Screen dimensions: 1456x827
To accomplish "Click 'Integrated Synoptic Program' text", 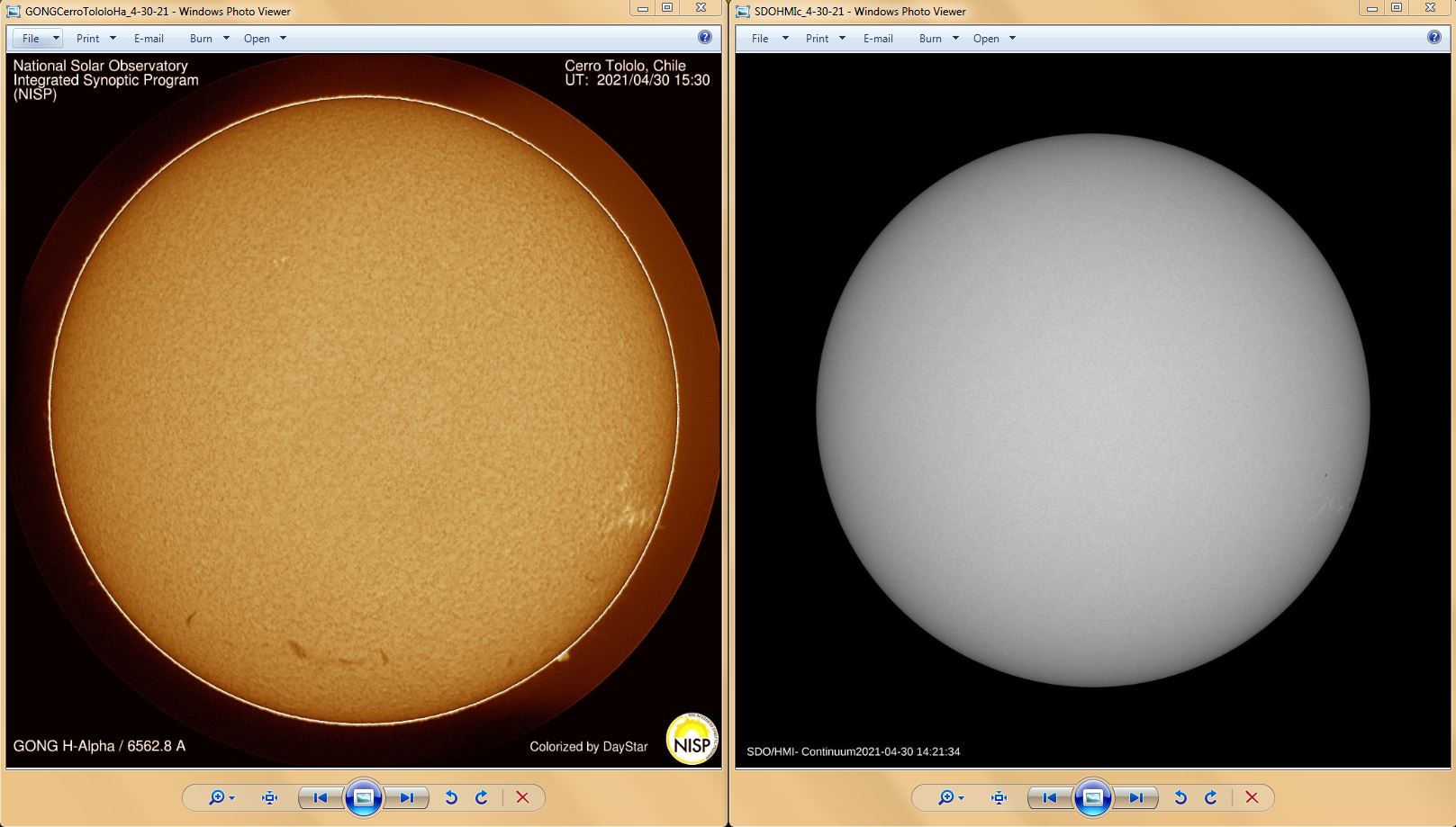I will [x=105, y=80].
